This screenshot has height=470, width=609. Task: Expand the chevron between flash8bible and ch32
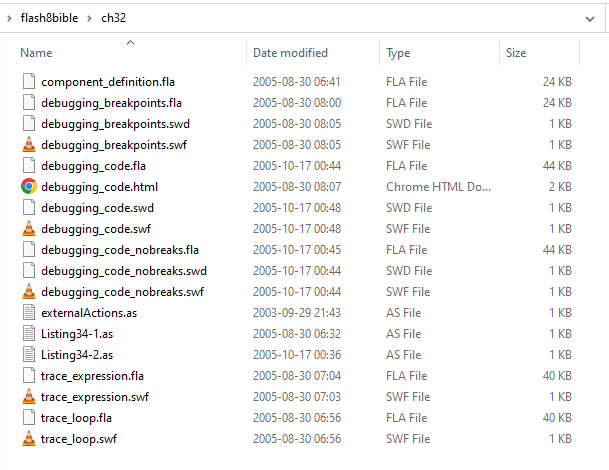click(89, 18)
